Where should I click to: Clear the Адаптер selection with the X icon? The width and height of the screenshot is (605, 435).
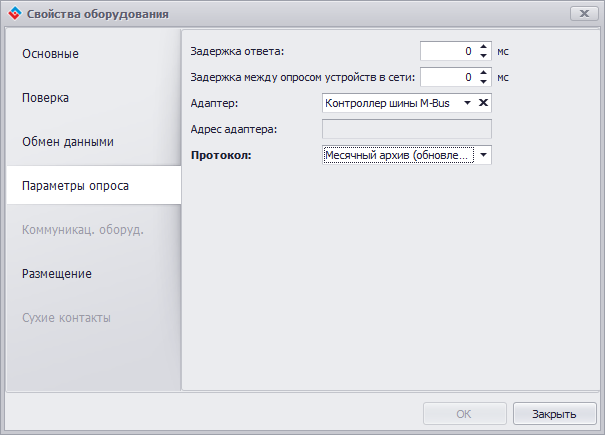click(483, 102)
